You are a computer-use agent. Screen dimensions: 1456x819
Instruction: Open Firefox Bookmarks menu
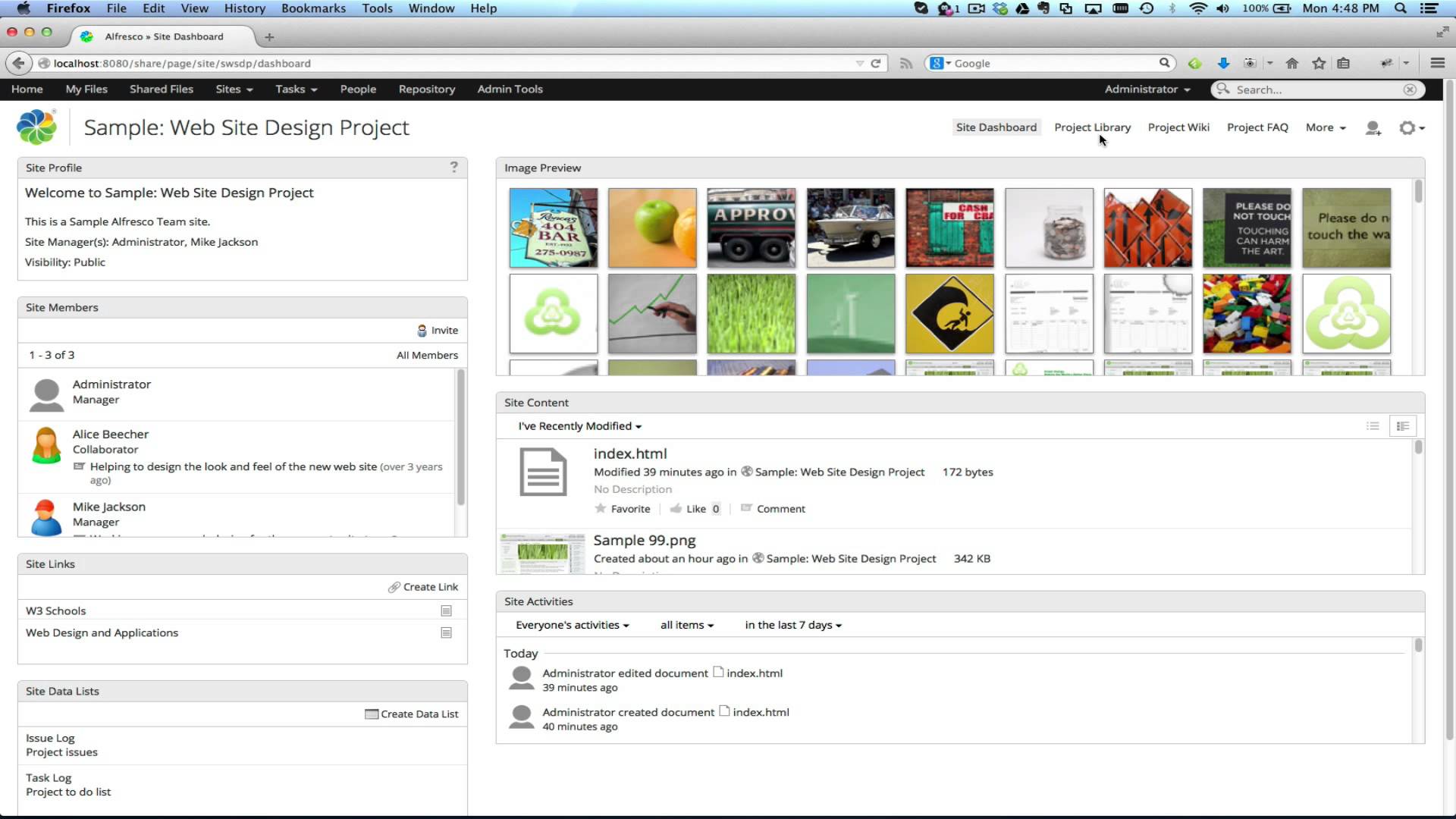pyautogui.click(x=313, y=8)
